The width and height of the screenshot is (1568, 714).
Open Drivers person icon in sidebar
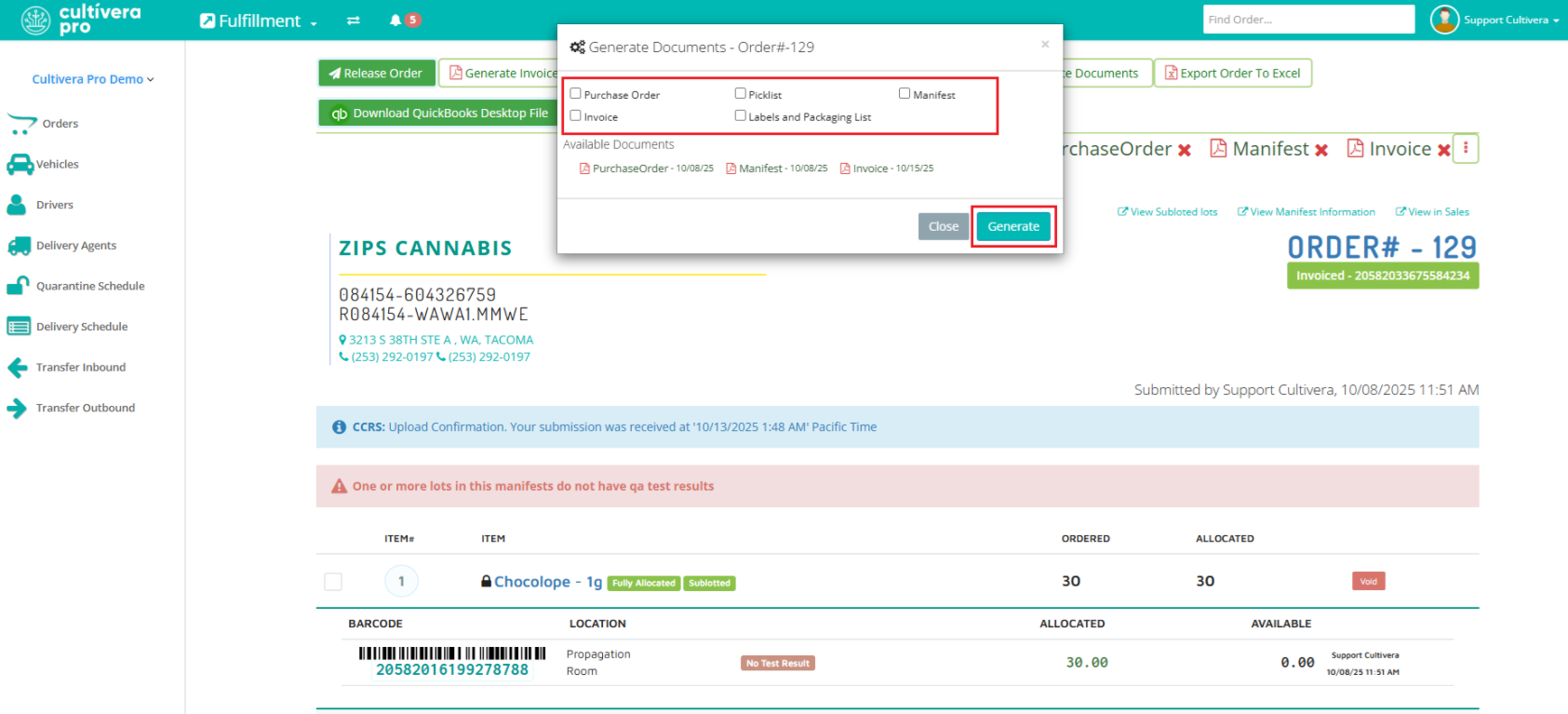(x=17, y=205)
